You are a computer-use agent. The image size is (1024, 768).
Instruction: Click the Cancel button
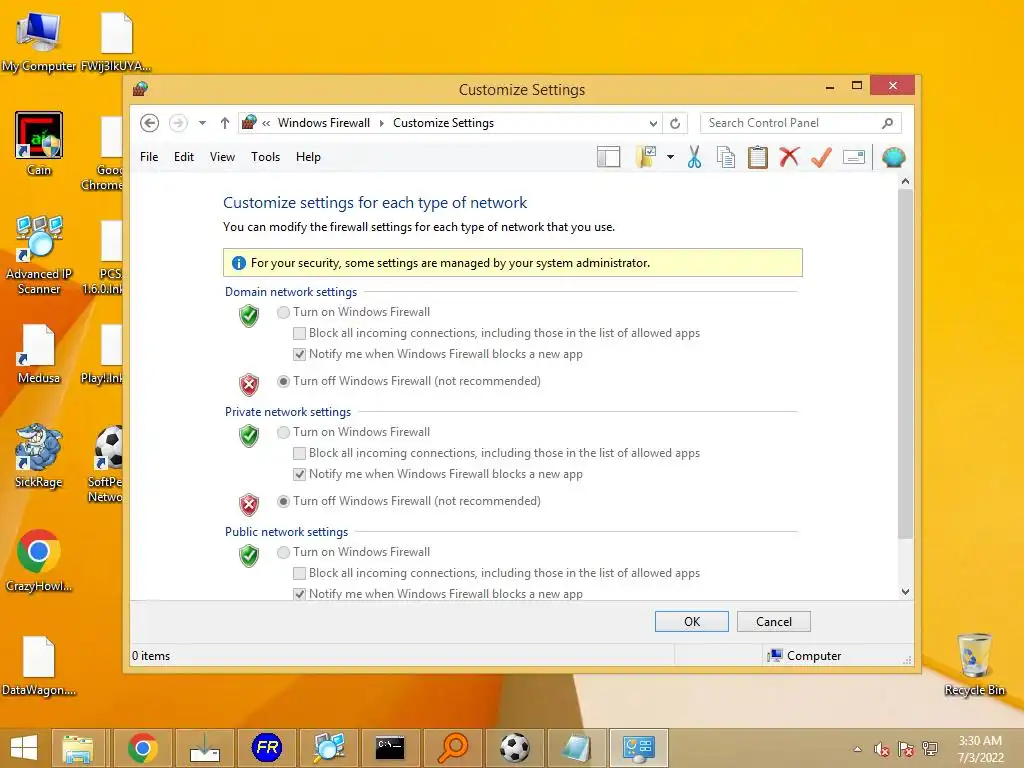tap(774, 622)
